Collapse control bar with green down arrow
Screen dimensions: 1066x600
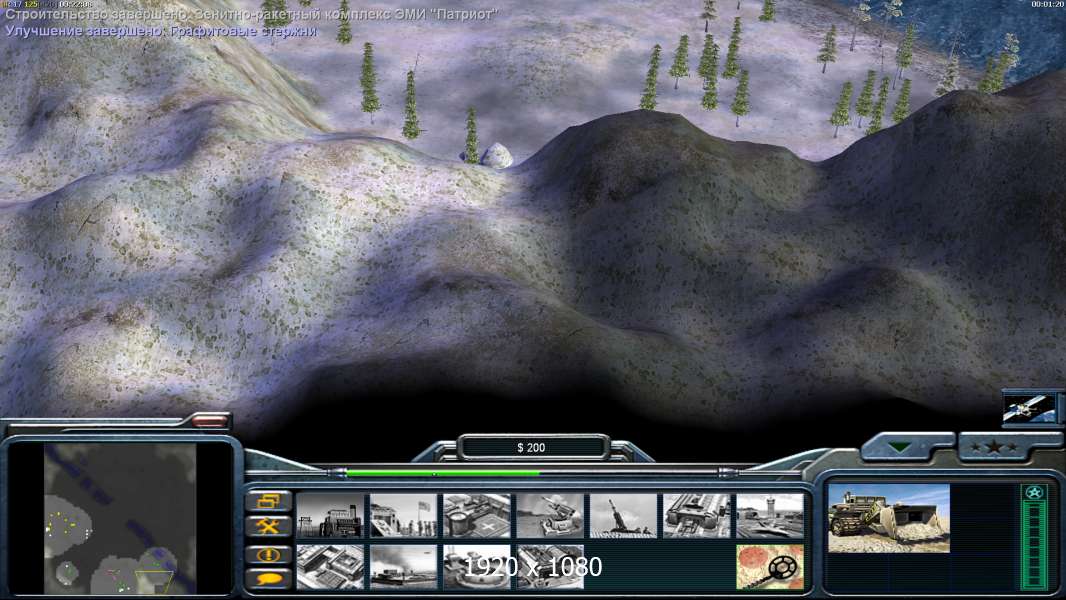(901, 447)
